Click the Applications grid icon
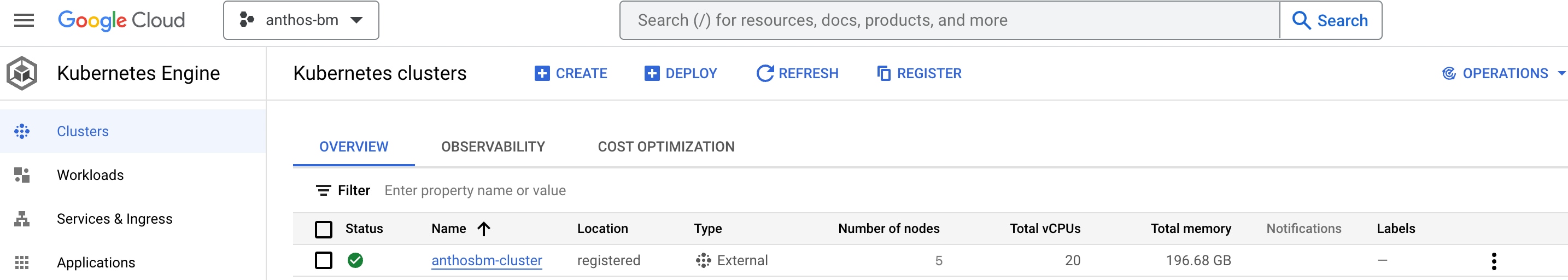Image resolution: width=1568 pixels, height=280 pixels. [22, 262]
